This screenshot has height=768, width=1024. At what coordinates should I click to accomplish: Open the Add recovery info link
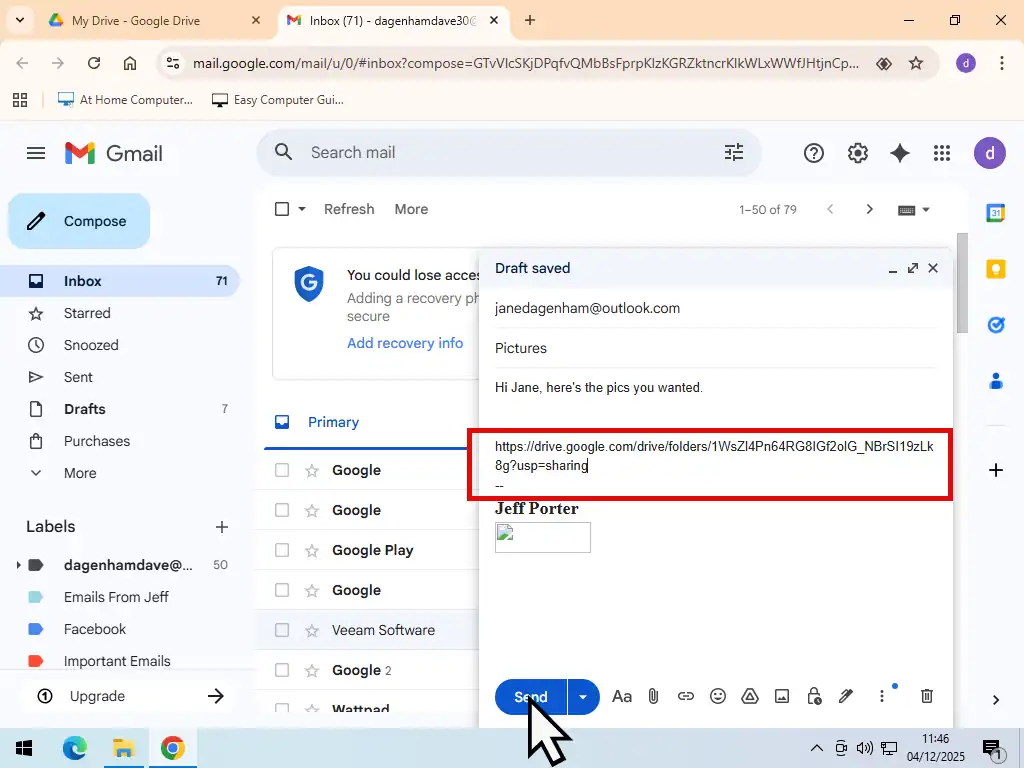click(405, 343)
